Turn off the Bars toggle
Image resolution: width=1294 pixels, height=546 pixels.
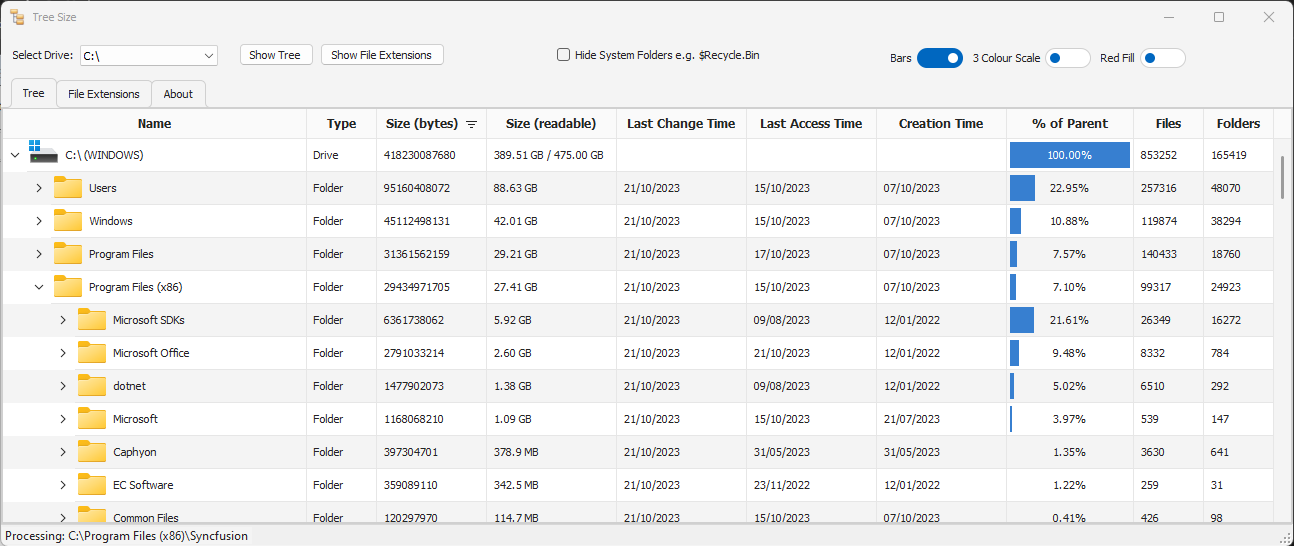point(939,58)
